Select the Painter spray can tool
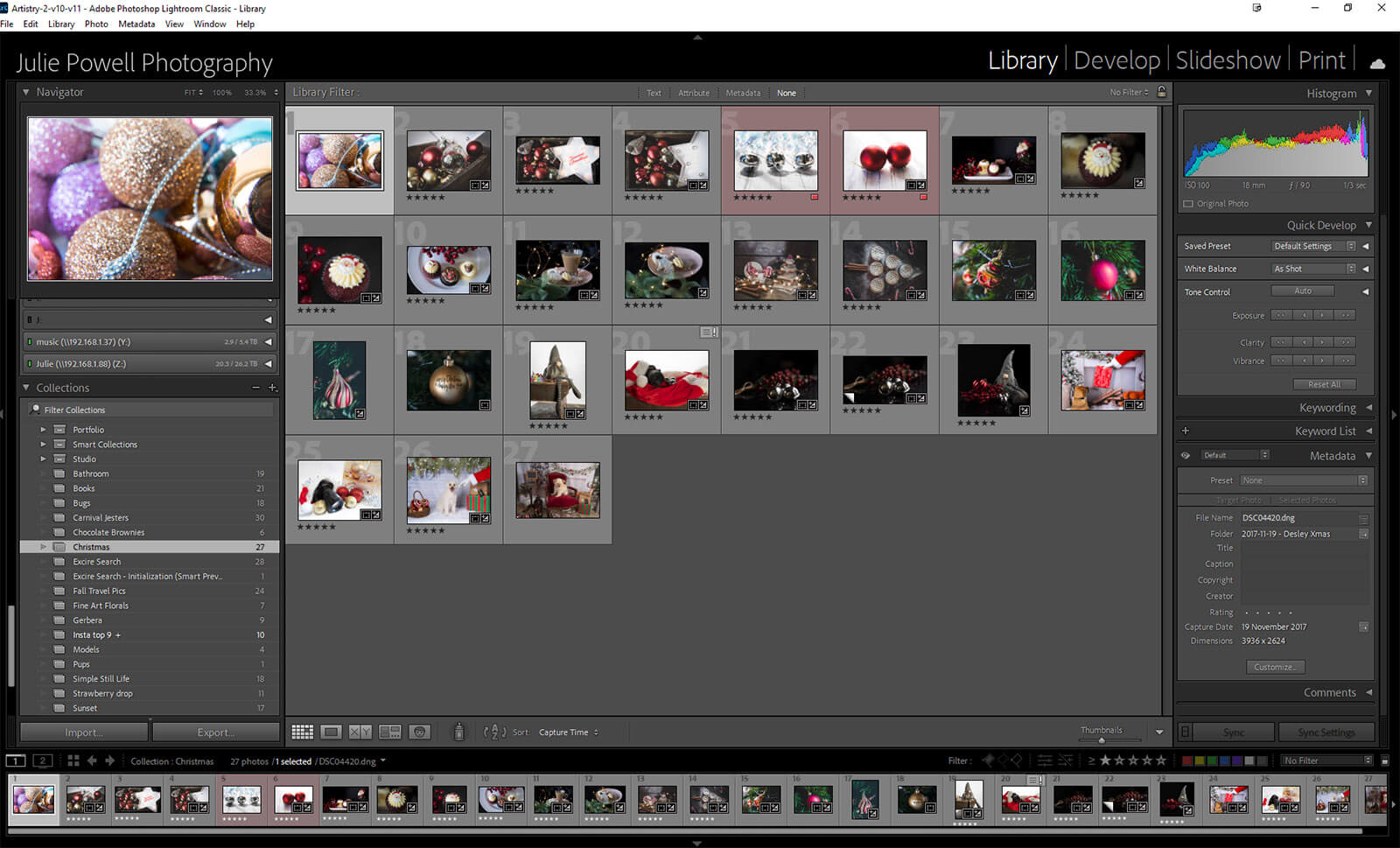Screen dimensions: 1400x848 pyautogui.click(x=458, y=732)
